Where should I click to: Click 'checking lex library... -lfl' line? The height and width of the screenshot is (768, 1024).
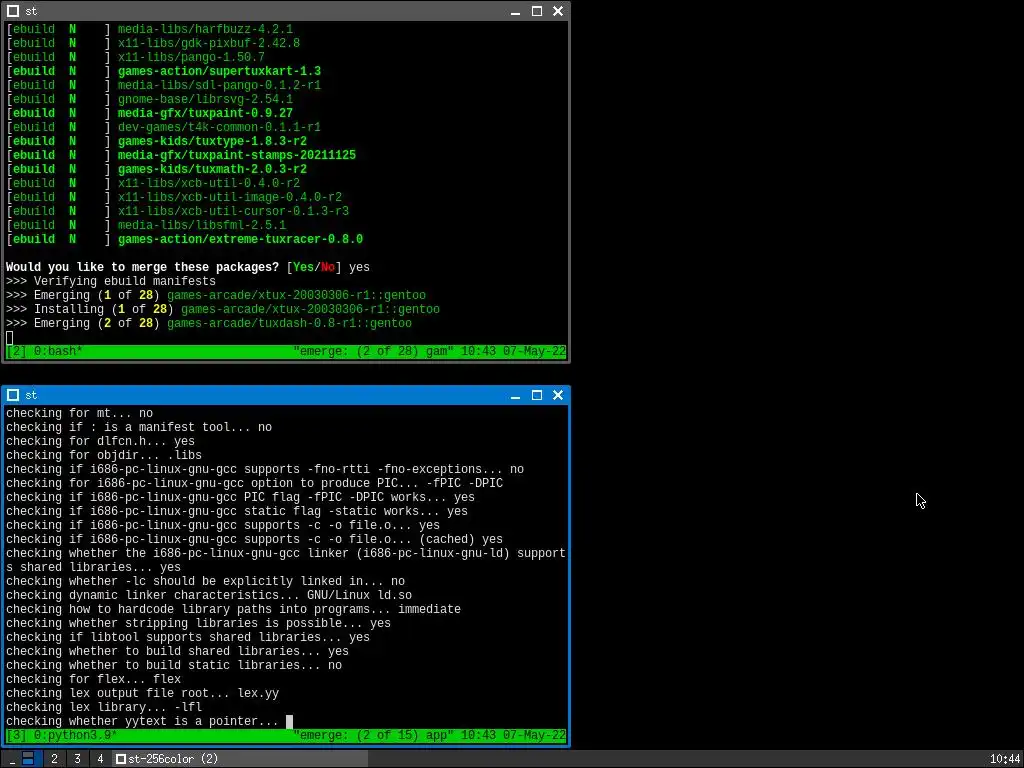(x=104, y=707)
